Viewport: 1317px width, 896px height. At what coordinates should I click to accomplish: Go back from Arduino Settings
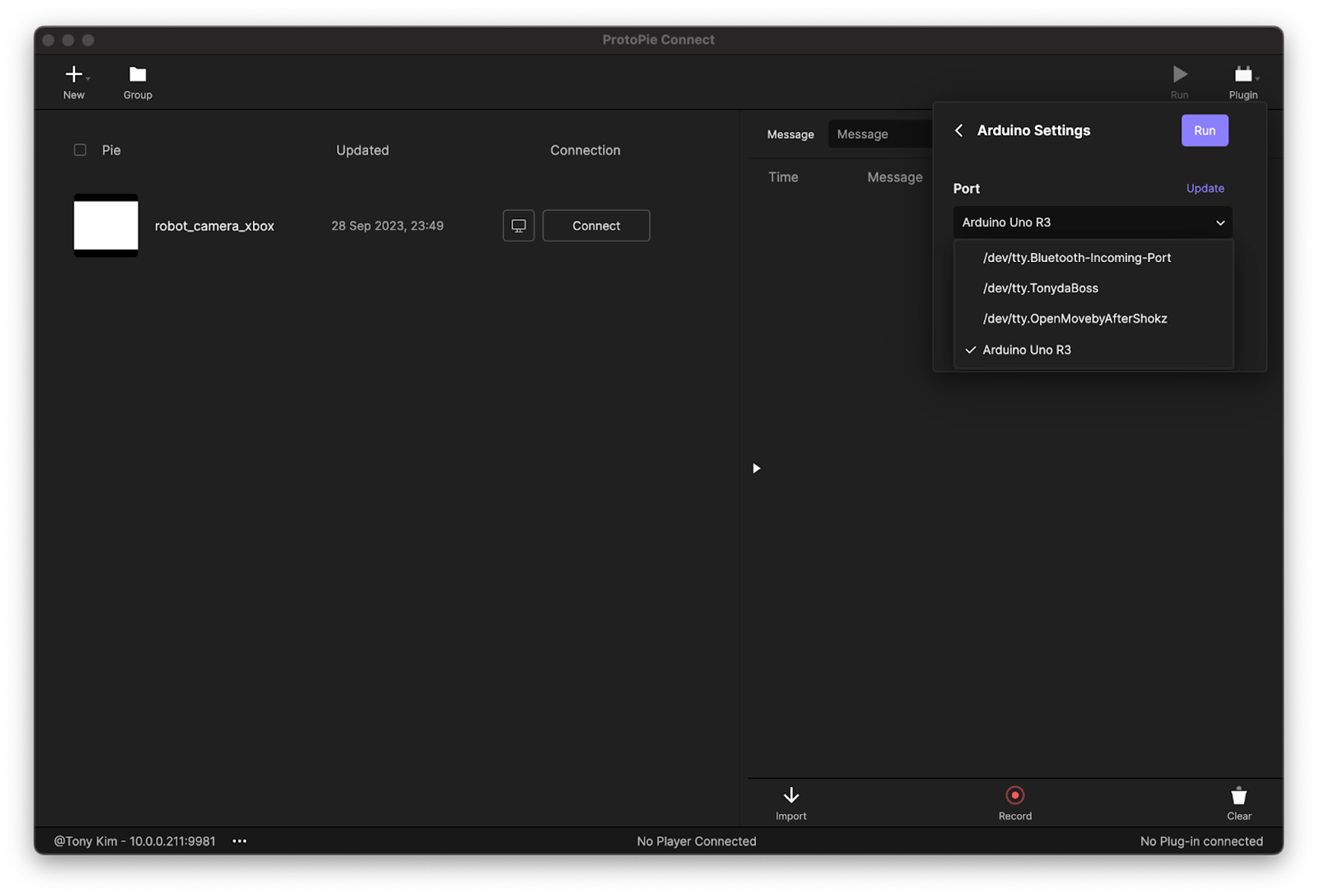(959, 130)
